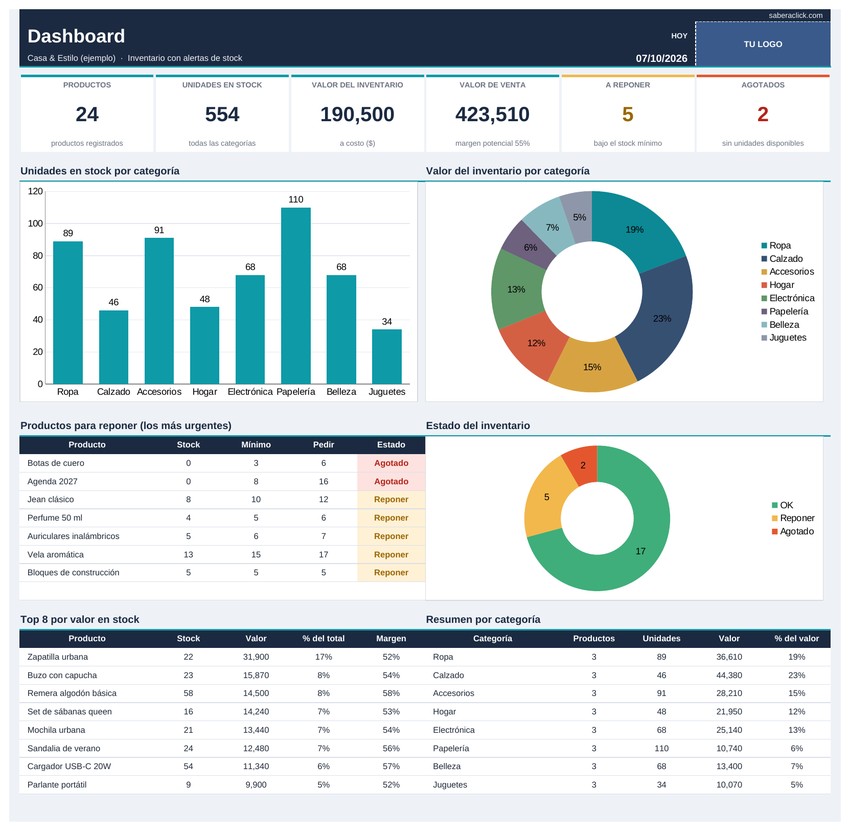
Task: Click the Margen column header
Action: click(391, 639)
